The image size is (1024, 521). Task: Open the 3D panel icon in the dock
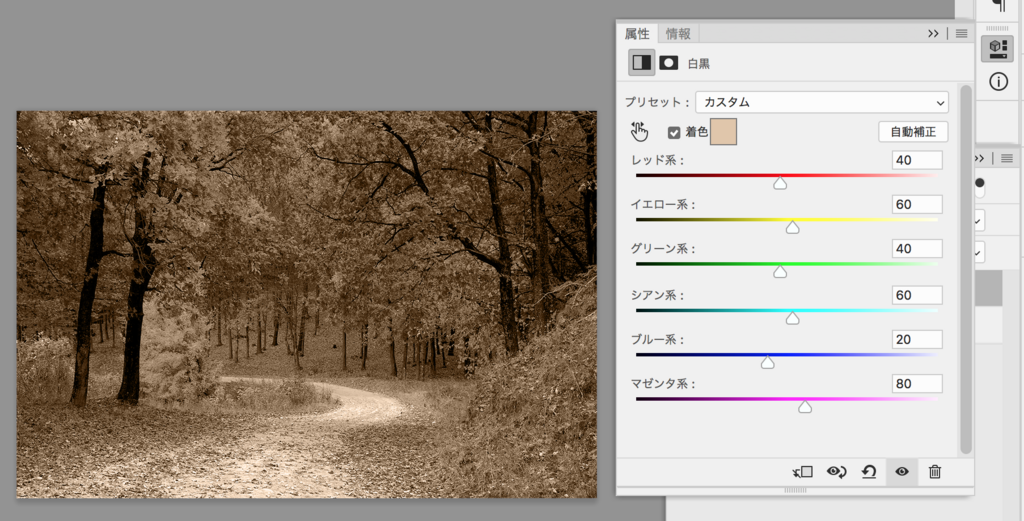tap(997, 47)
